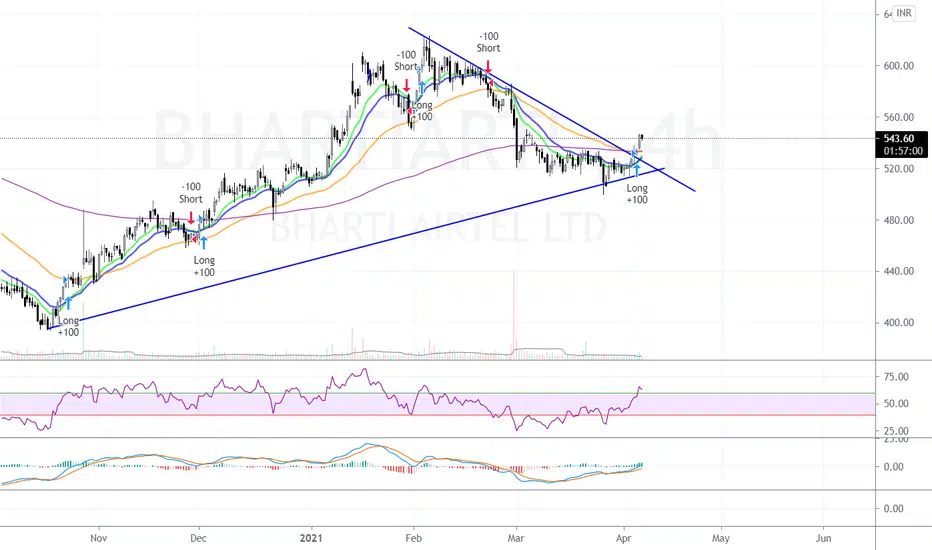
Task: Click the Dec label on time axis
Action: [x=198, y=538]
